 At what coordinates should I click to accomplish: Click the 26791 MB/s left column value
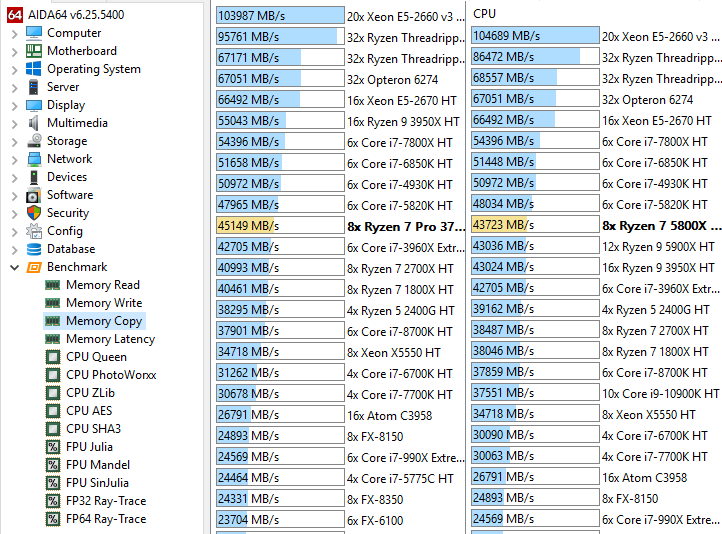pos(248,415)
